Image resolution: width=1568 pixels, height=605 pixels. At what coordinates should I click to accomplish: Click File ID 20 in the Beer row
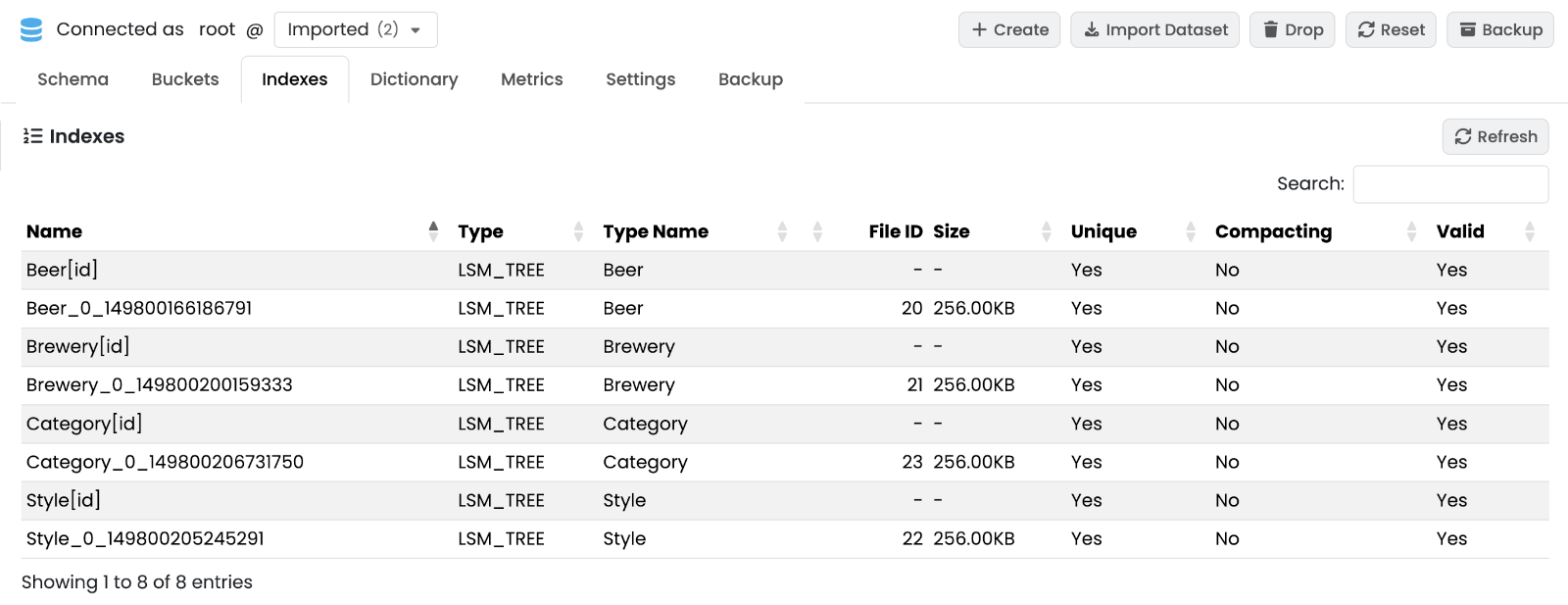tap(911, 308)
